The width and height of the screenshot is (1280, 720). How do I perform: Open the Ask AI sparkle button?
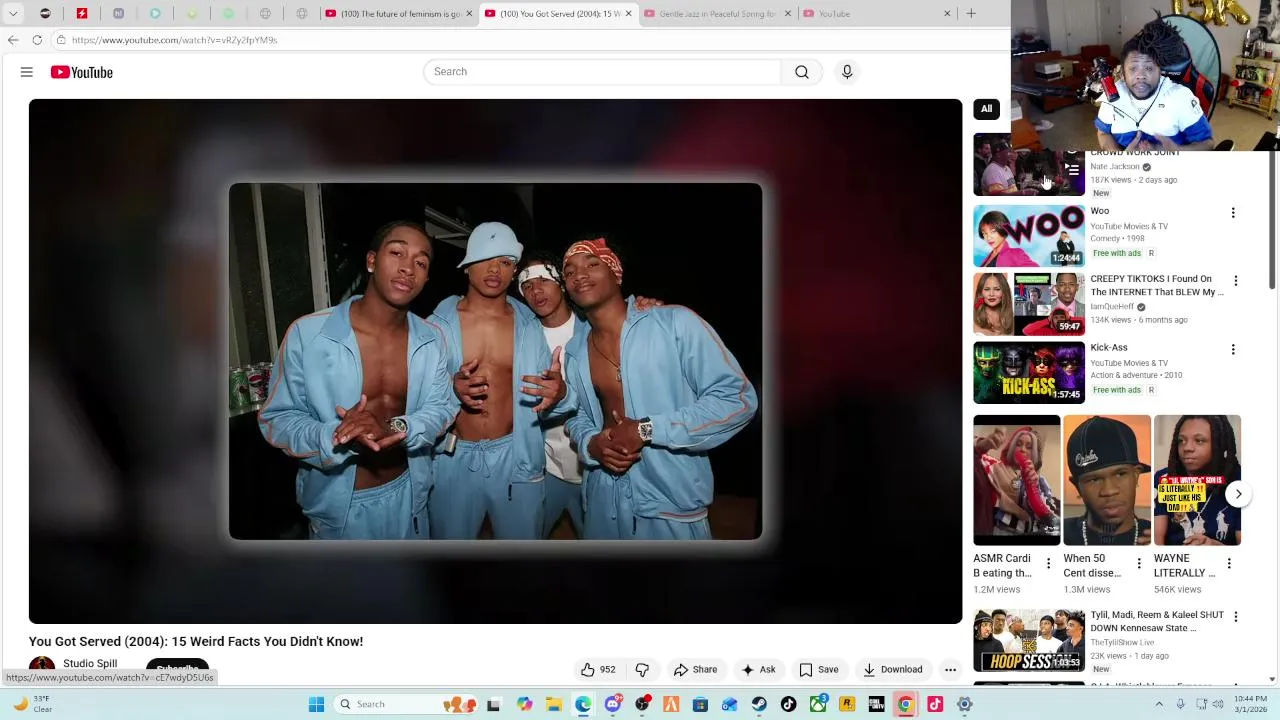(x=758, y=670)
